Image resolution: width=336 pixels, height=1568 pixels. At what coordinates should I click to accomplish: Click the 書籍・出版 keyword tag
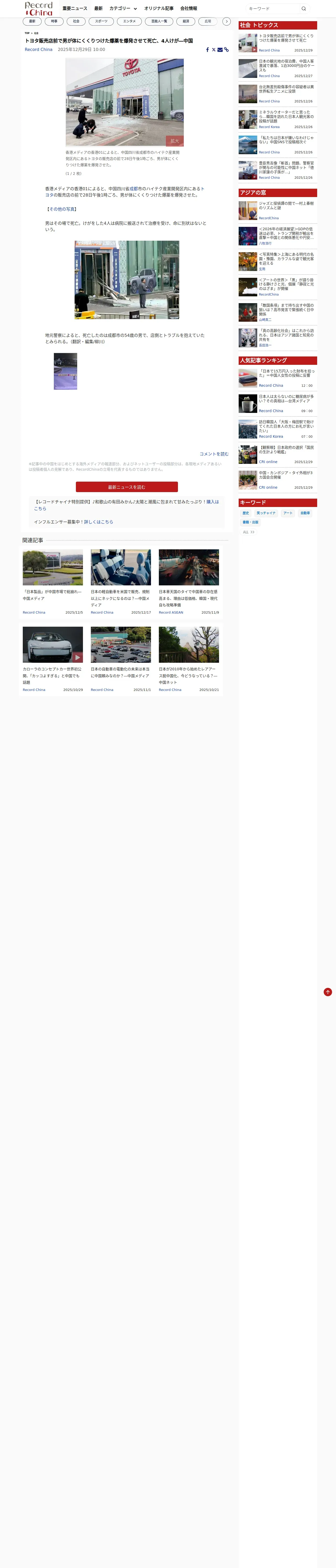pyautogui.click(x=251, y=522)
